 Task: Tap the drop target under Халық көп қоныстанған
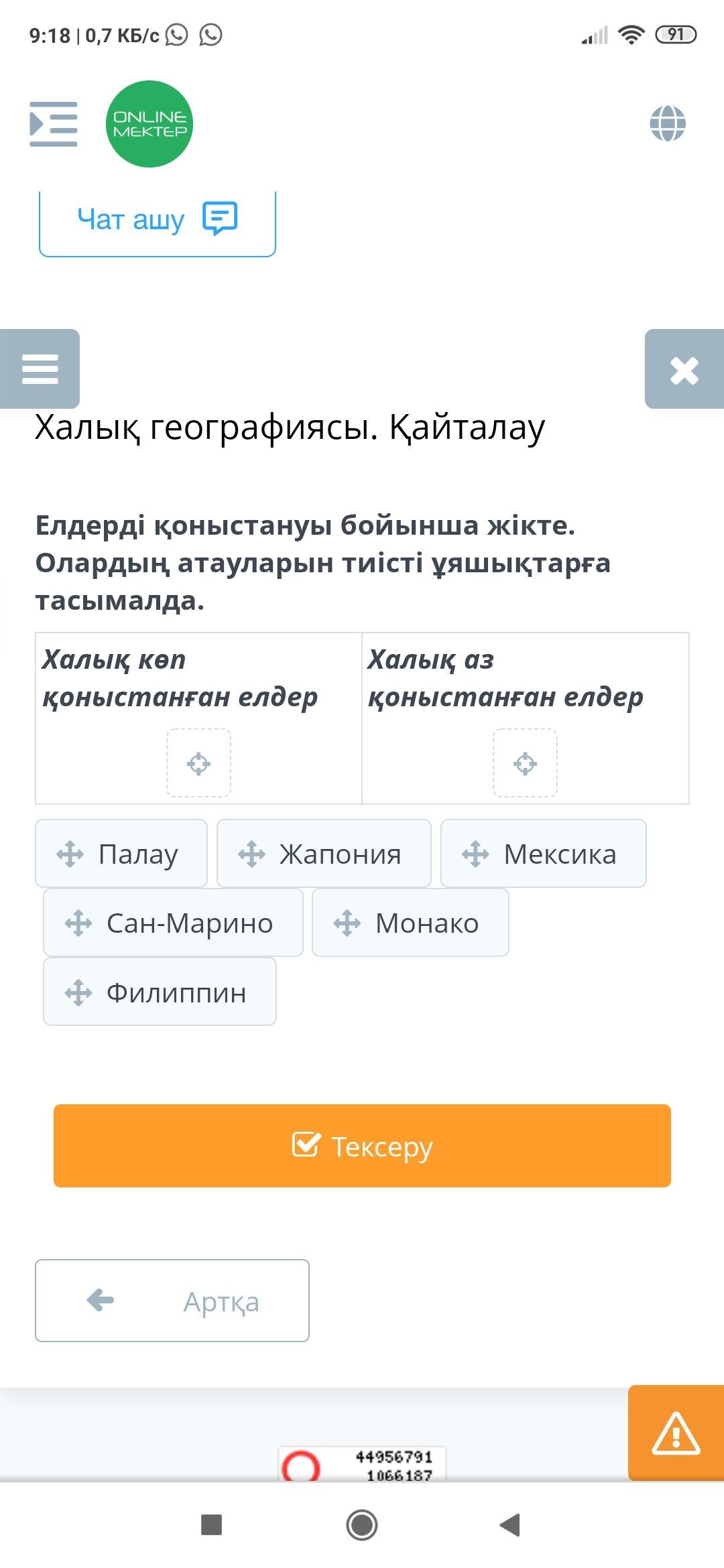[x=198, y=763]
